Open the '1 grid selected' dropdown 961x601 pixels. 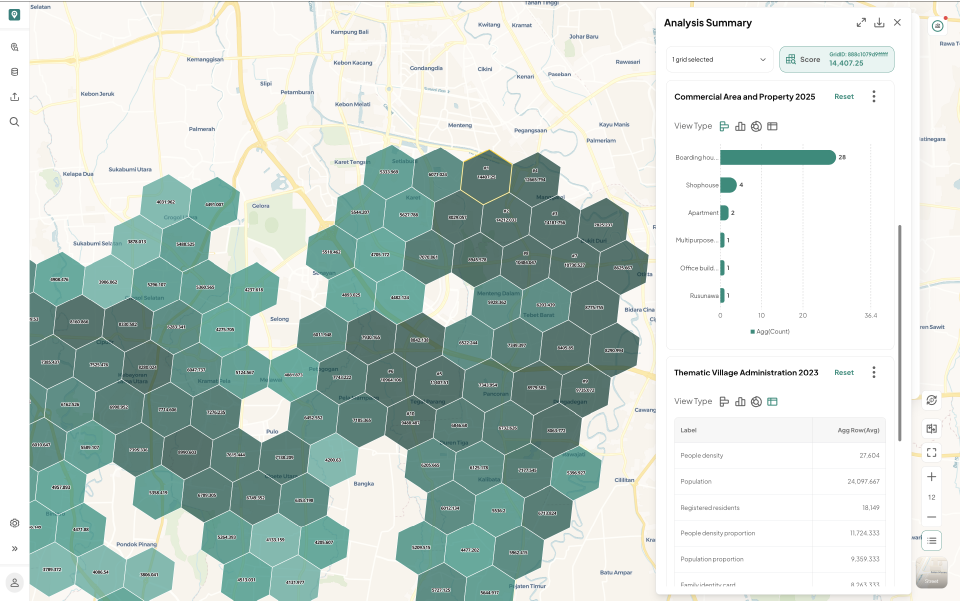720,59
